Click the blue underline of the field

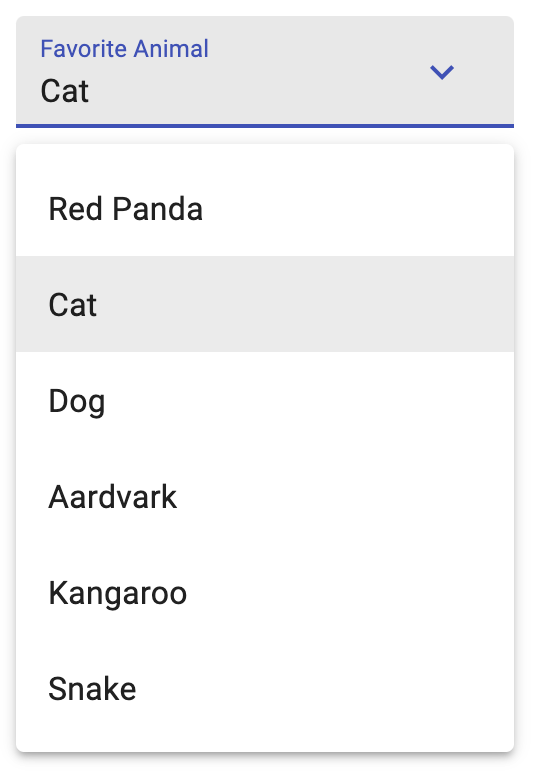coord(265,126)
